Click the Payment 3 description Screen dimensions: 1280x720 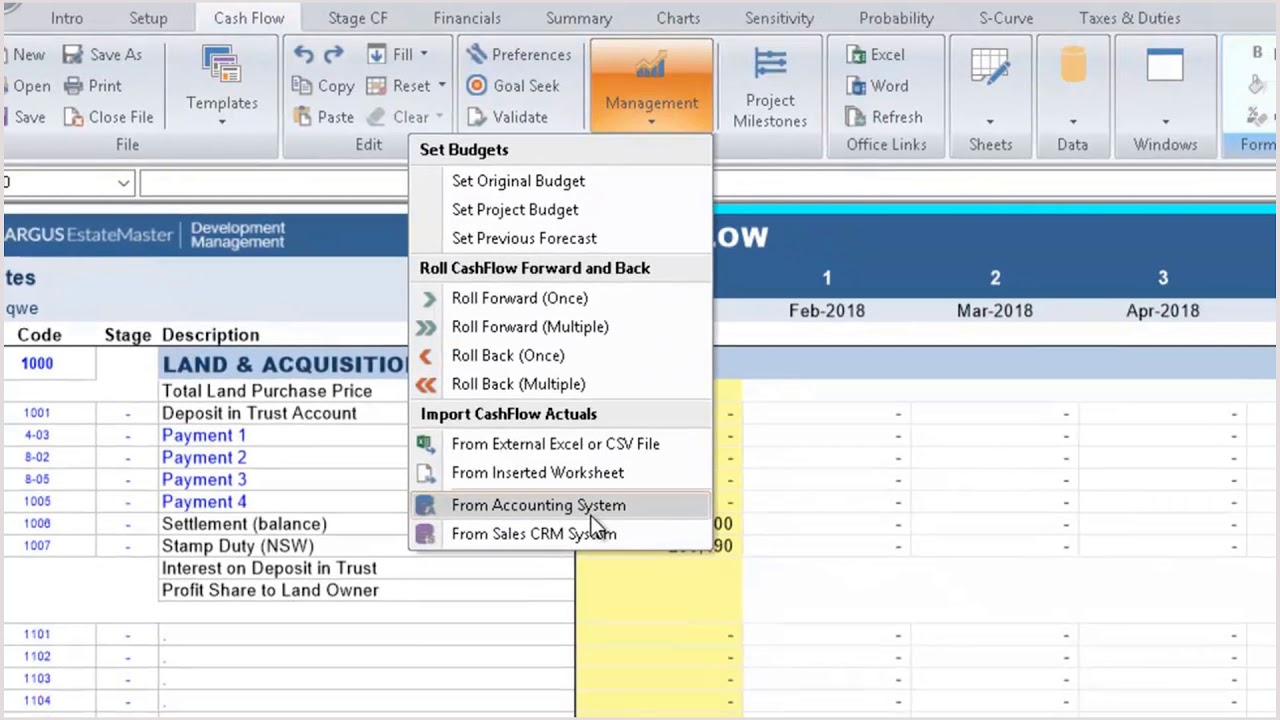click(204, 479)
